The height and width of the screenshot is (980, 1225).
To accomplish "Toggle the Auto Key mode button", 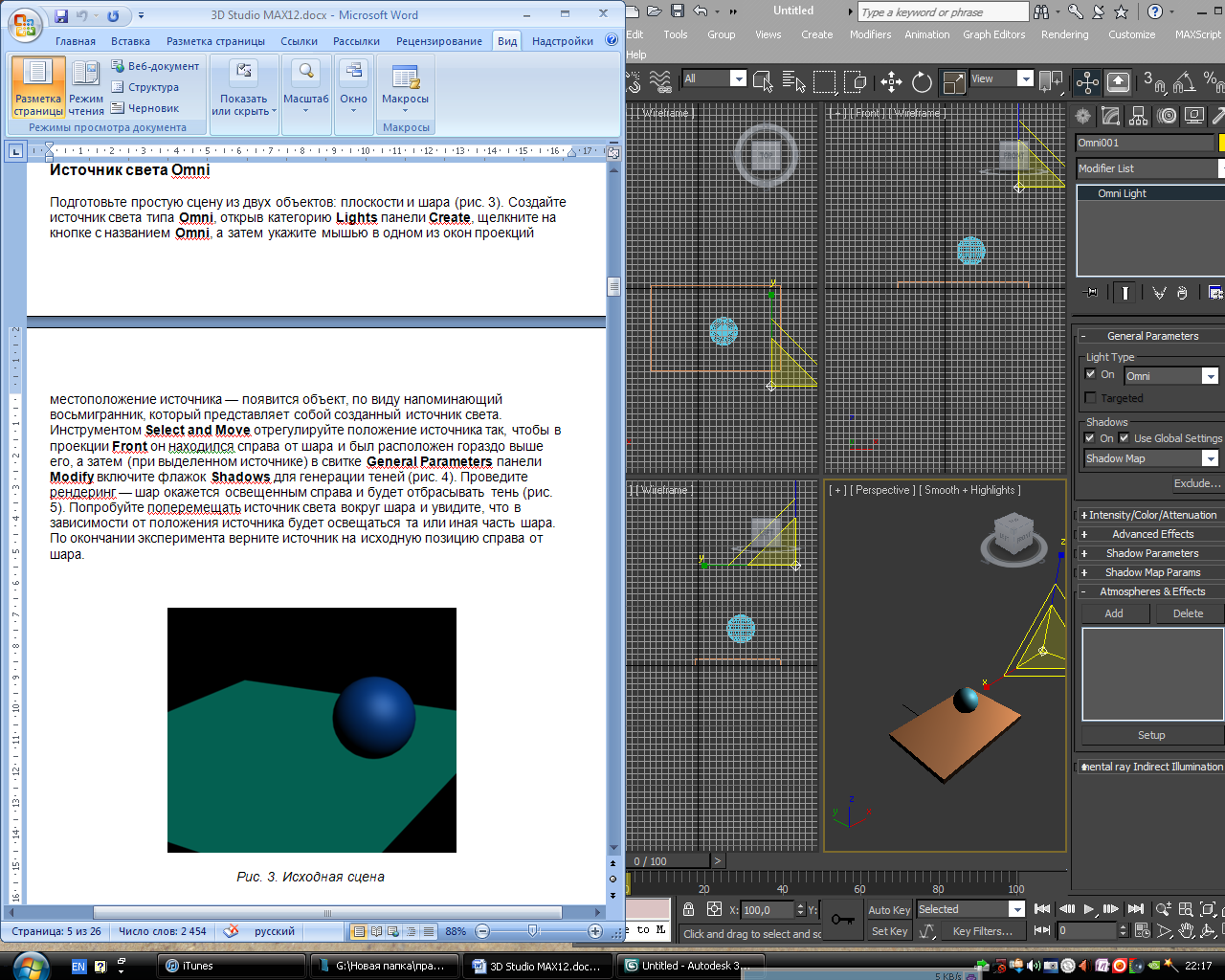I will tap(889, 910).
